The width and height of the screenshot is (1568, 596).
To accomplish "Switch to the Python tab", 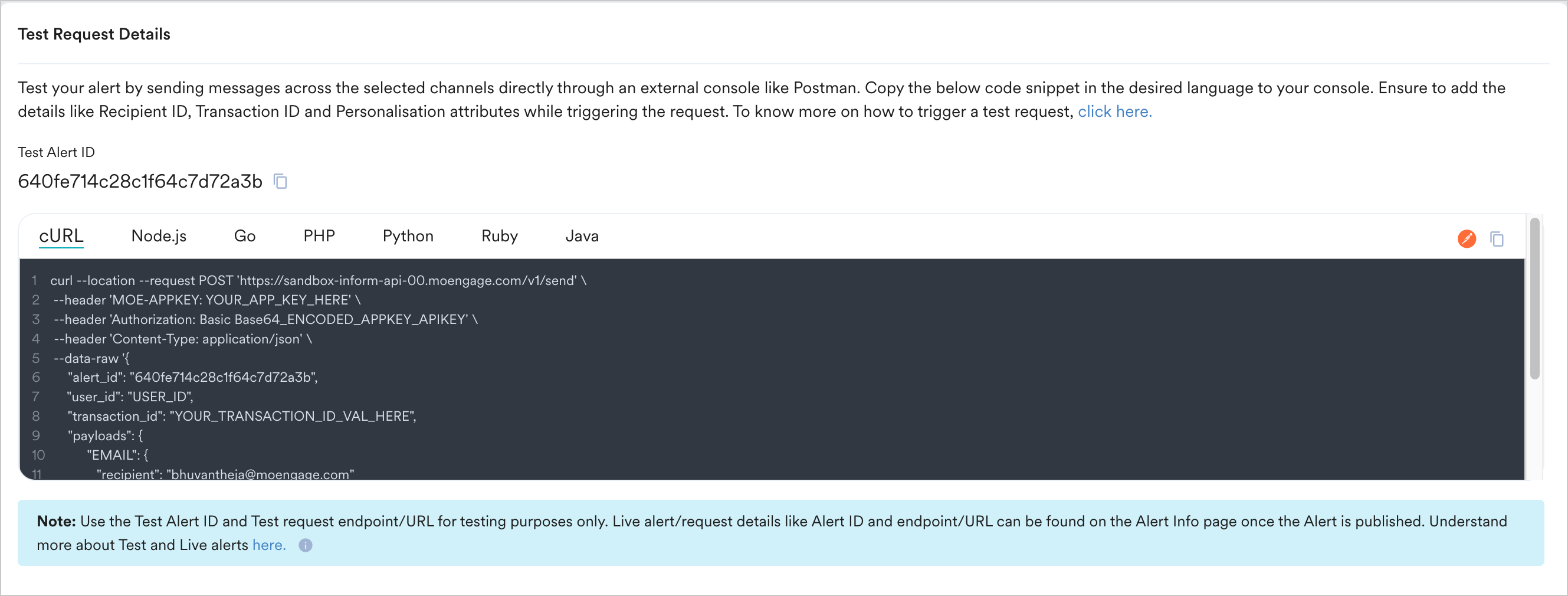I will coord(407,236).
